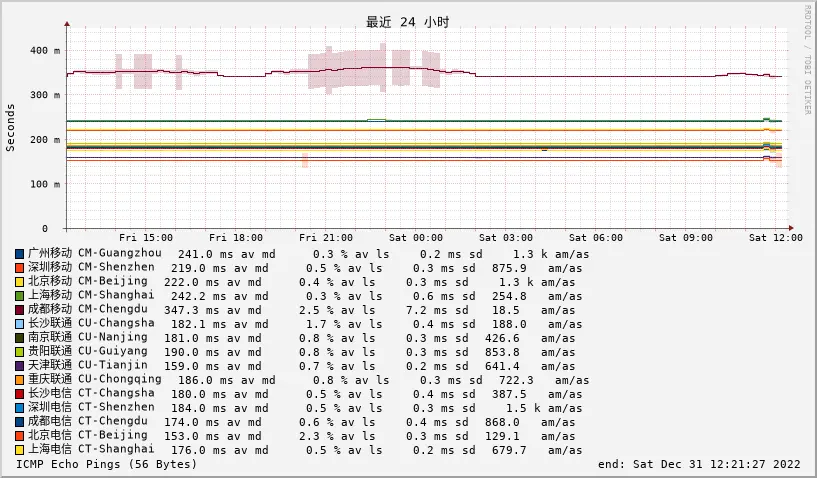Select the CM-Shanghai green legend swatch
This screenshot has height=478, width=817.
pyautogui.click(x=20, y=296)
